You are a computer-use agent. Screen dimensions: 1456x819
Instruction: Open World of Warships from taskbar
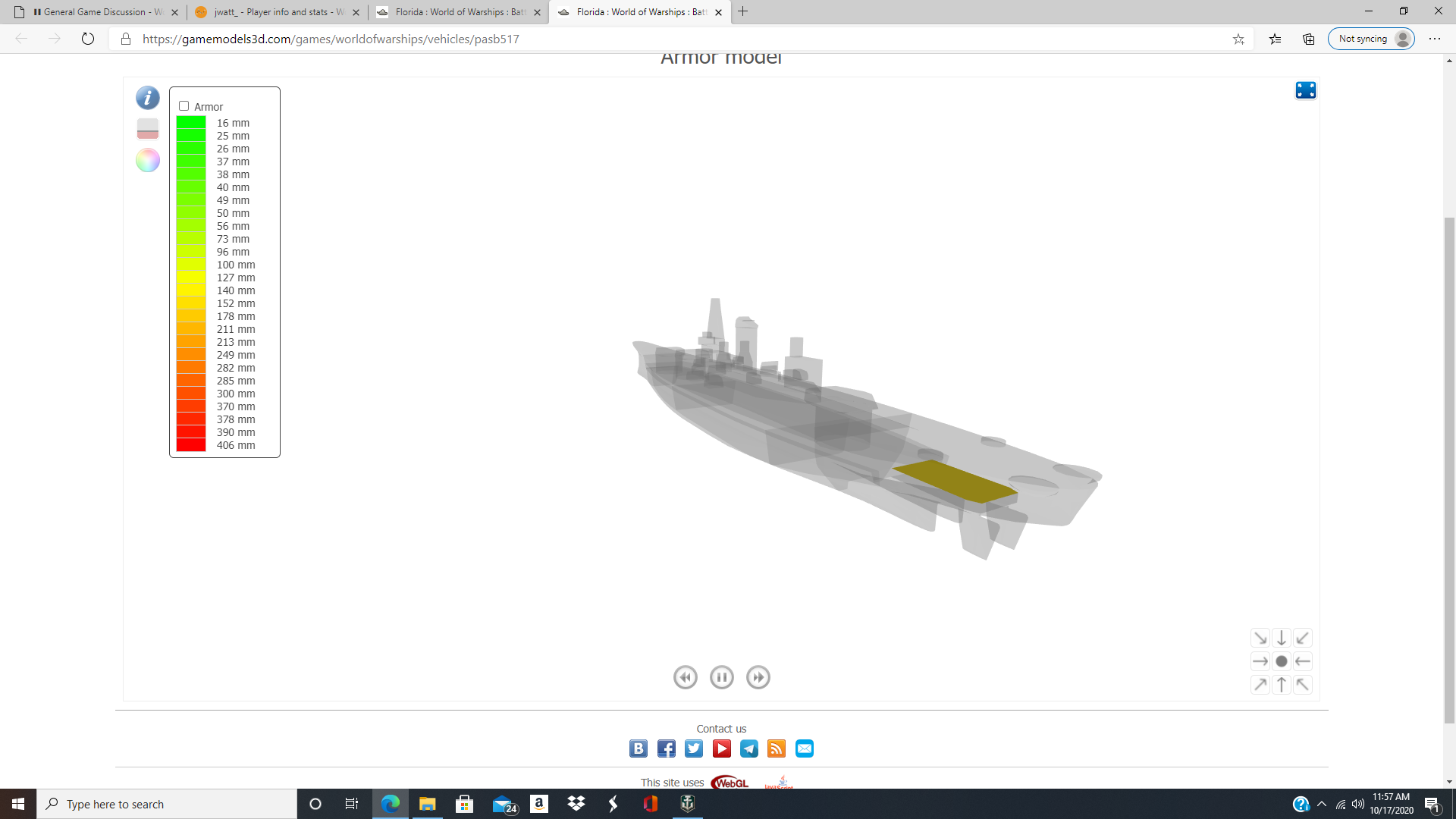pos(687,804)
